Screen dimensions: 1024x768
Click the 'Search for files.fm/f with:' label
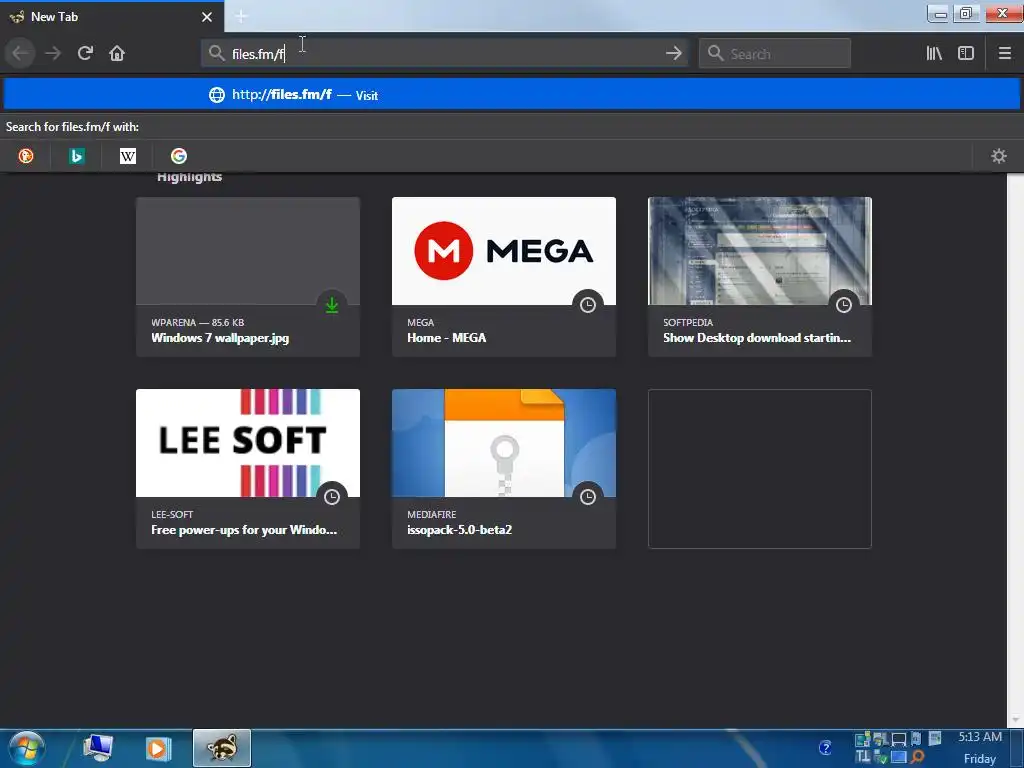coord(72,127)
